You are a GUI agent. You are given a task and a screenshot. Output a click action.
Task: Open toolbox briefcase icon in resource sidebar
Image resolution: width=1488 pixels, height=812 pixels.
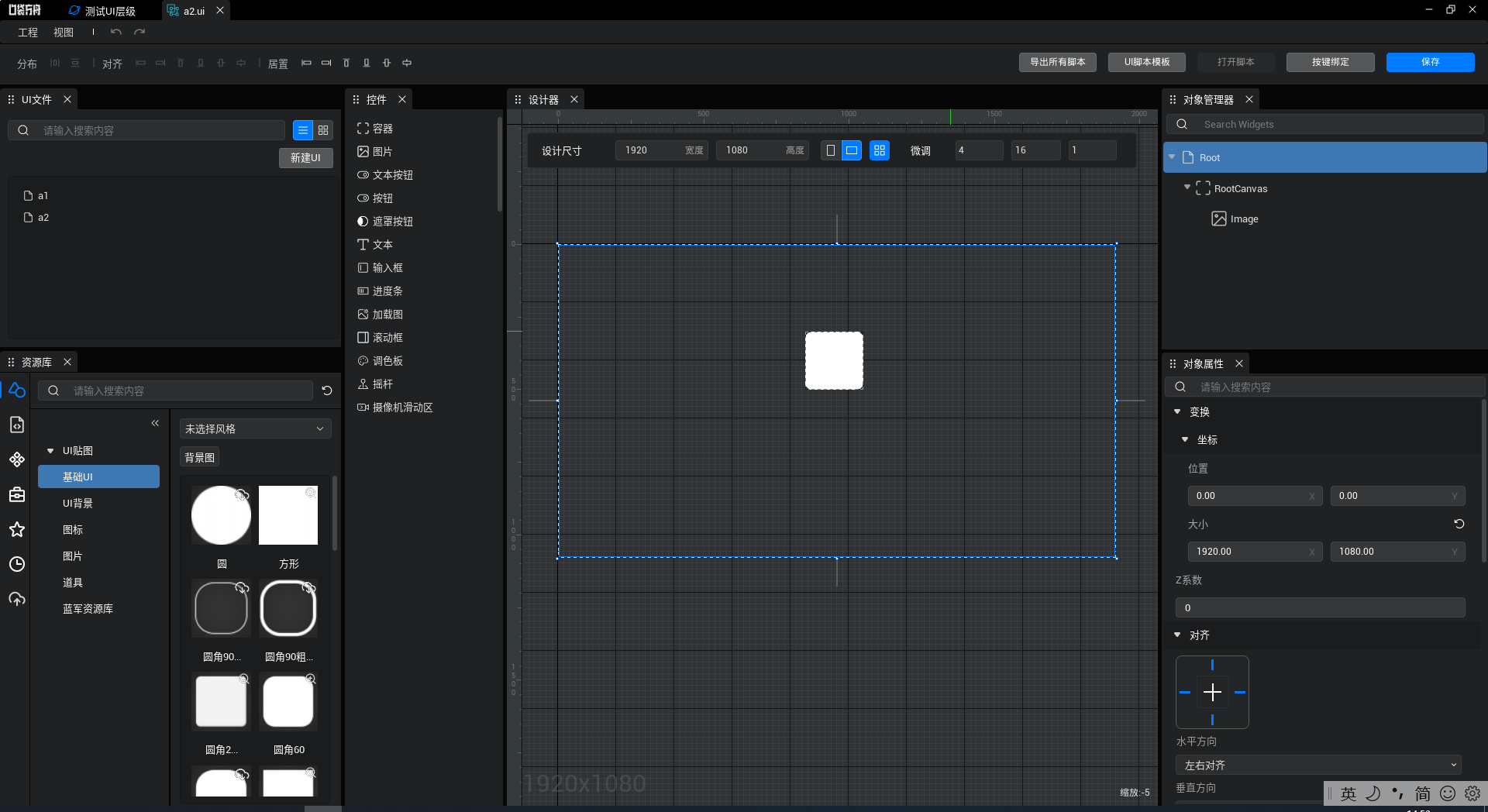pos(17,494)
